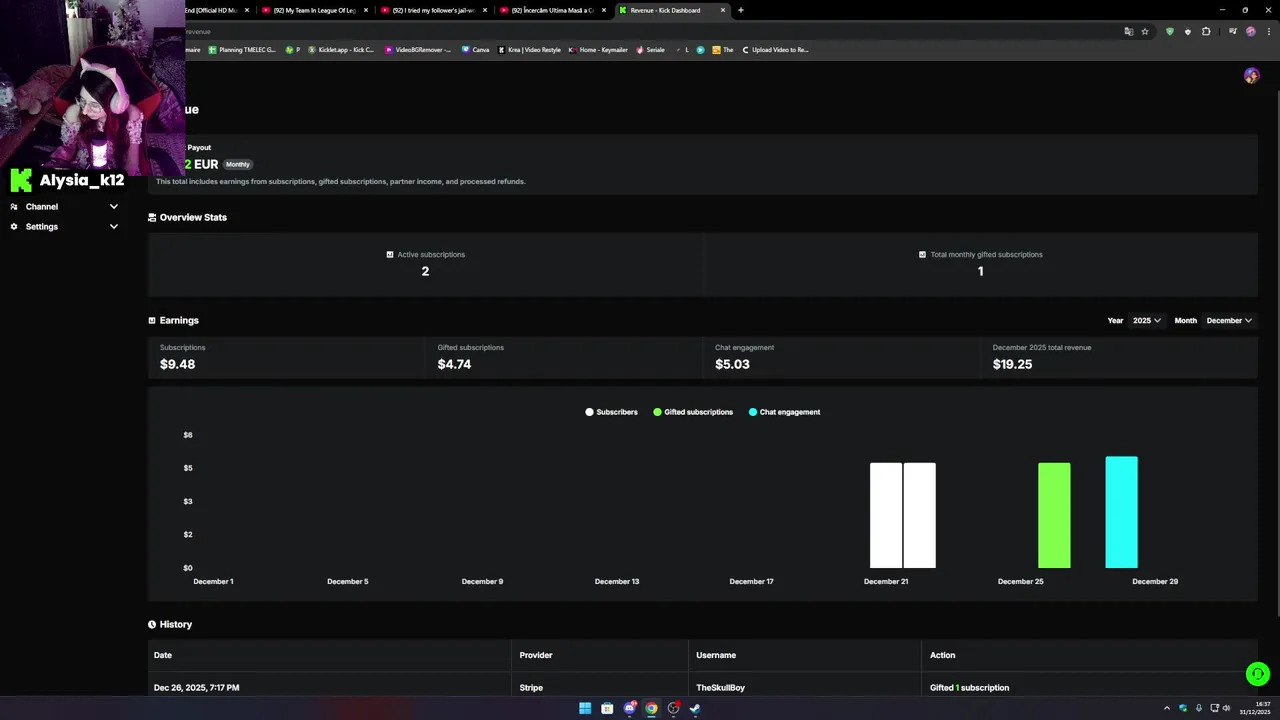Click the Channel sidebar icon

[14, 207]
